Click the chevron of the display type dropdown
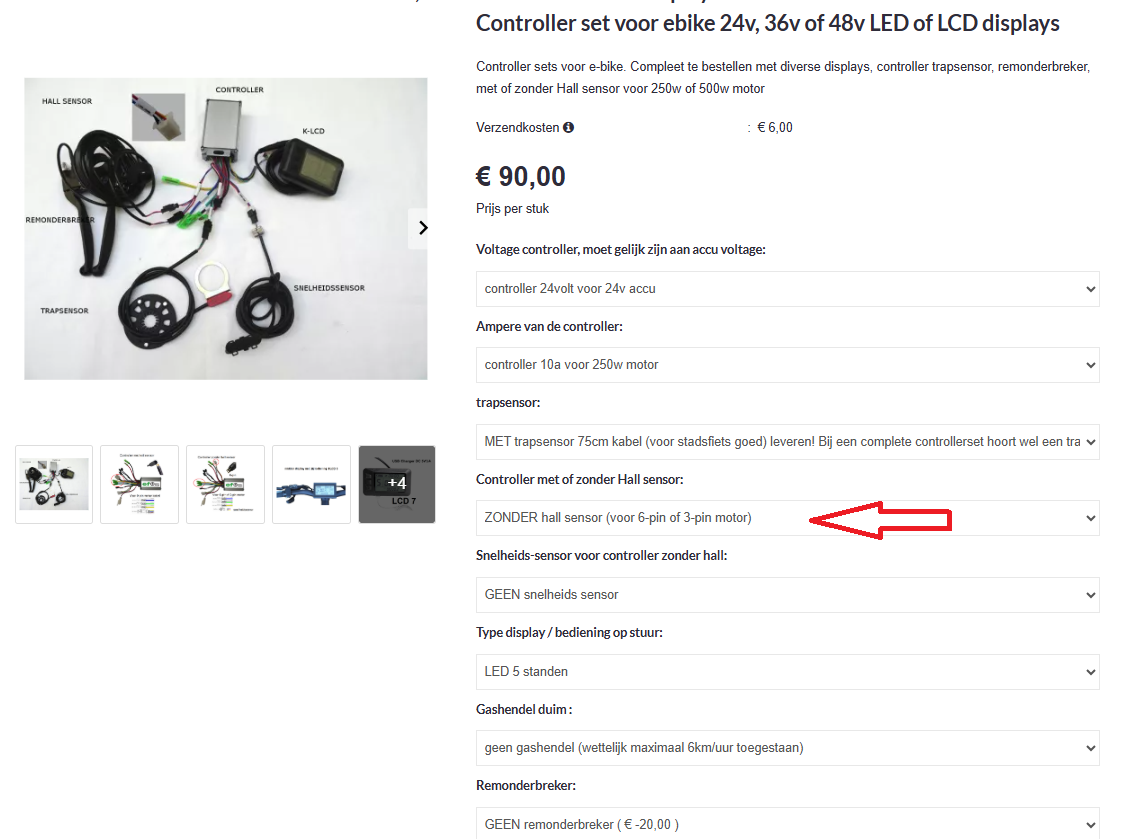 [x=1090, y=672]
